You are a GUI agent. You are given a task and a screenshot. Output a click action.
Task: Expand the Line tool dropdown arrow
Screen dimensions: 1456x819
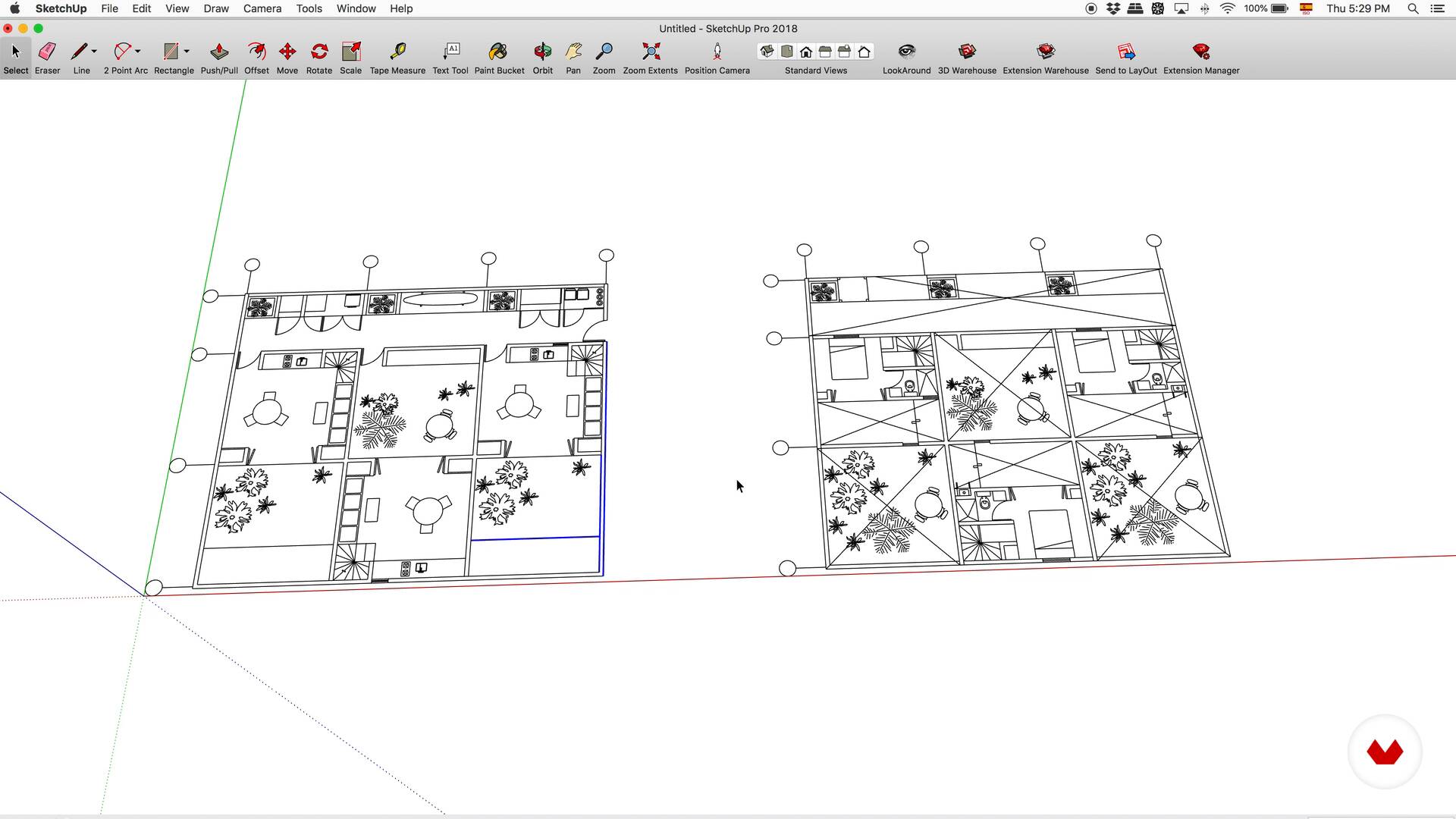click(94, 52)
